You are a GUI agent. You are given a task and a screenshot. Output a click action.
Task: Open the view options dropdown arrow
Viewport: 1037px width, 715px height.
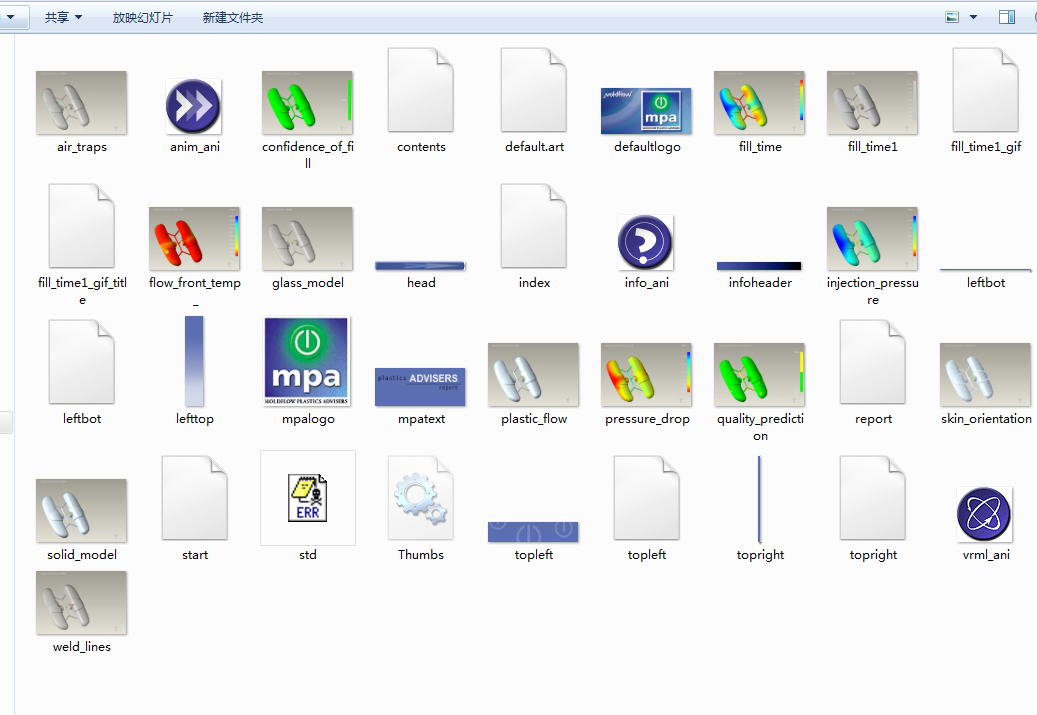[x=974, y=17]
